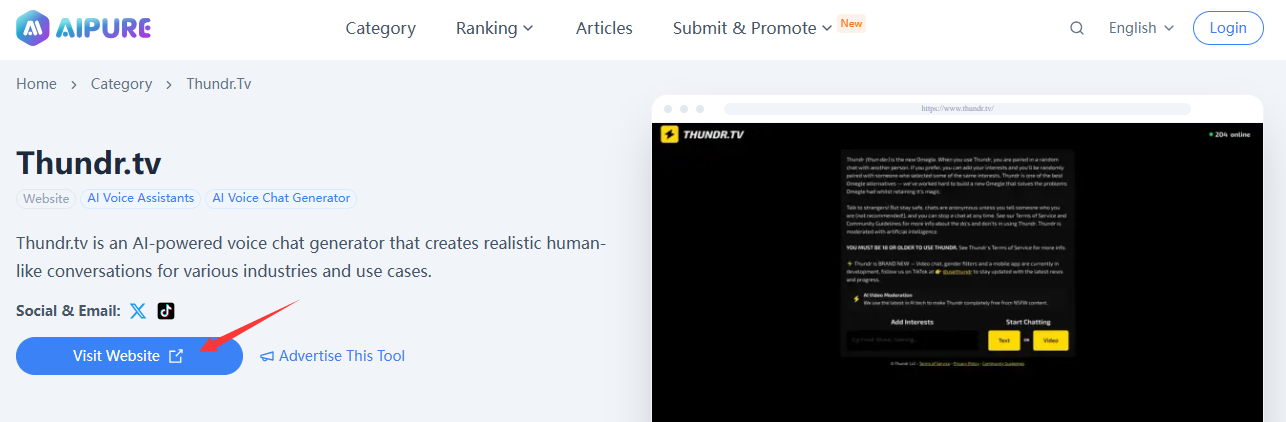Viewport: 1286px width, 422px height.
Task: Open the English language dropdown
Action: [1141, 28]
